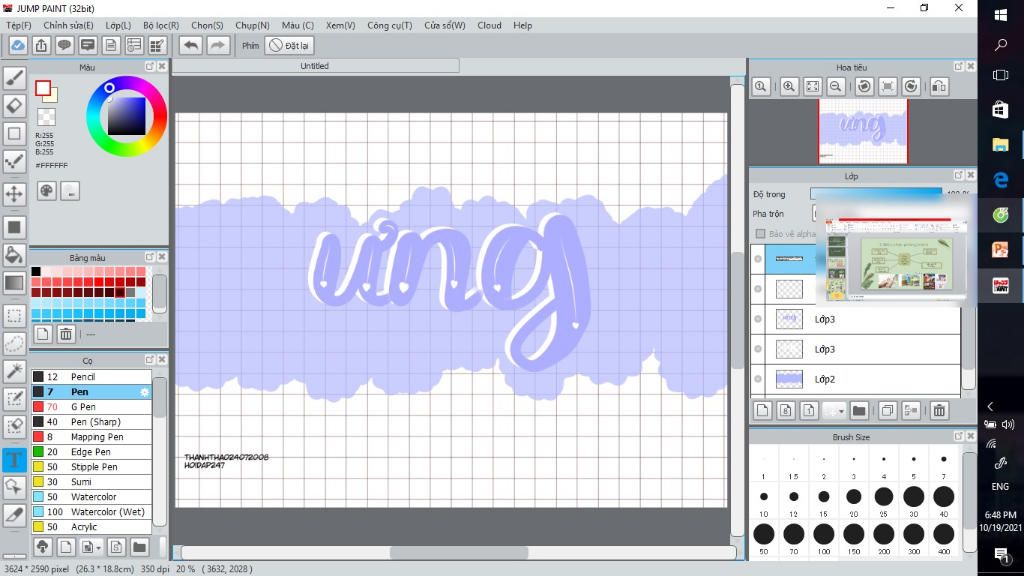Viewport: 1024px width, 576px height.
Task: Choose the Acrylic brush
Action: (x=91, y=527)
